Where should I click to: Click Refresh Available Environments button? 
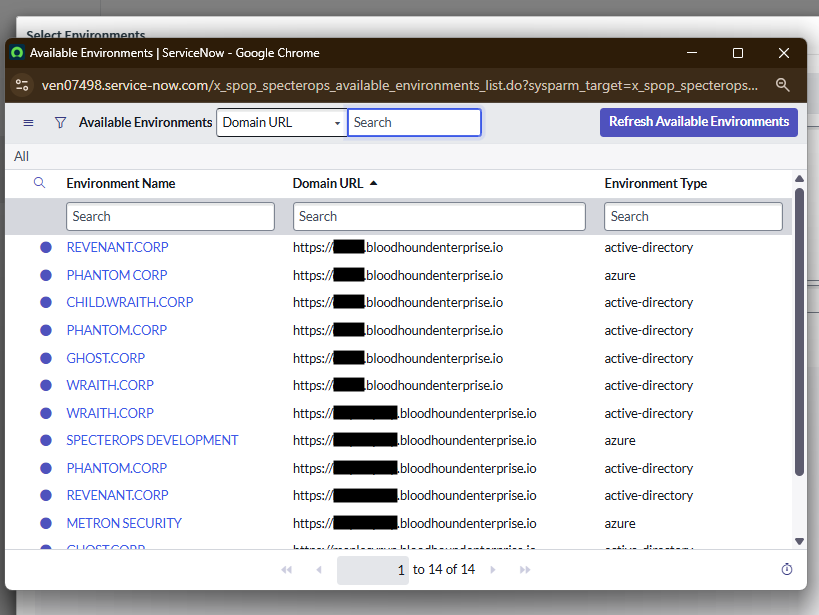tap(698, 122)
